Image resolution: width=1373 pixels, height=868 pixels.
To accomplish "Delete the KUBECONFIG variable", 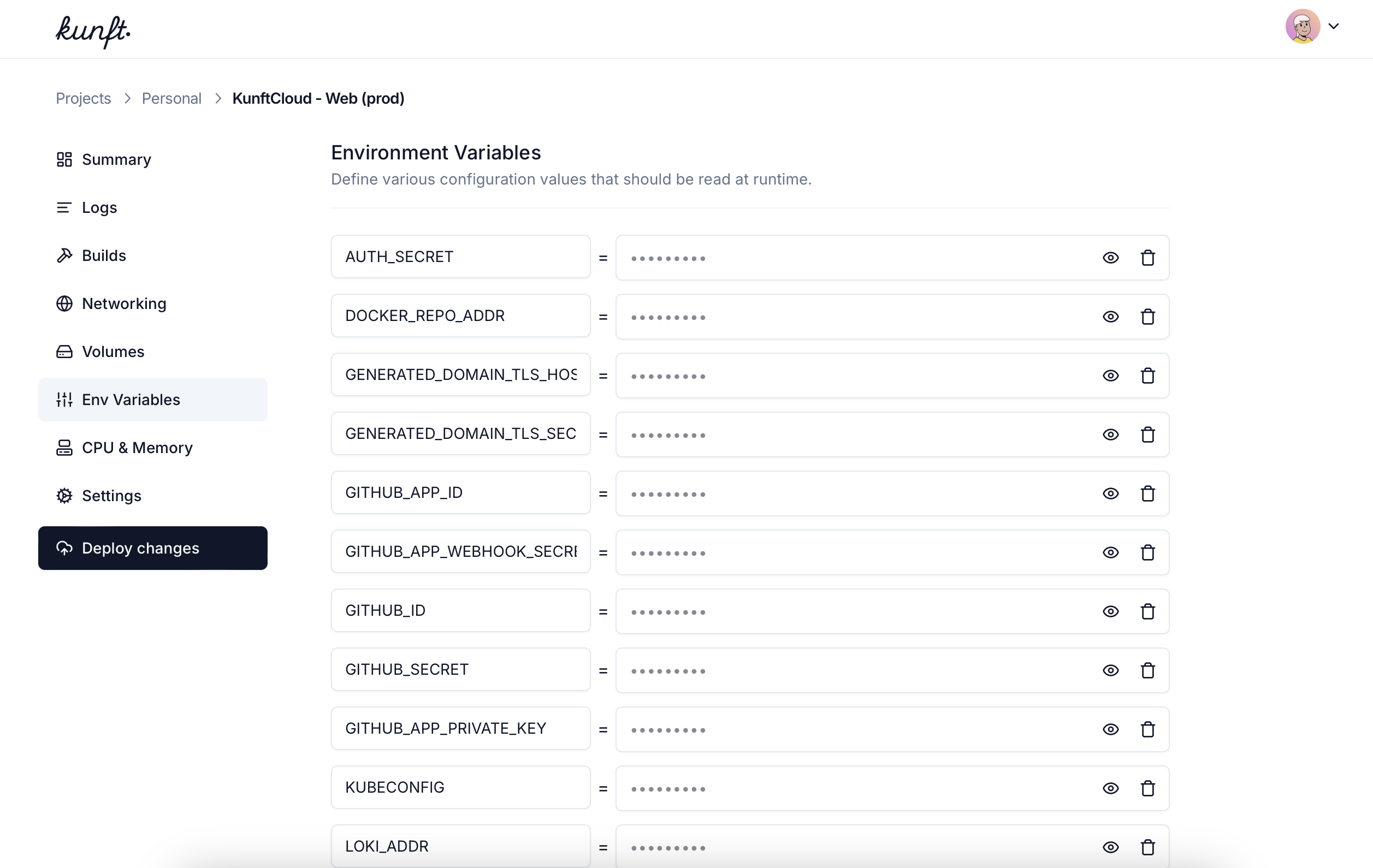I will pyautogui.click(x=1147, y=788).
